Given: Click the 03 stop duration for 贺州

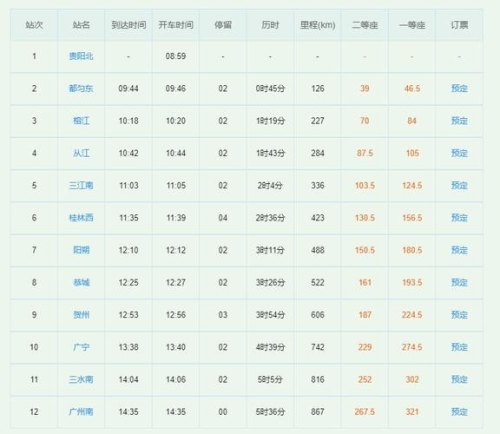Looking at the screenshot, I should click(x=223, y=315).
